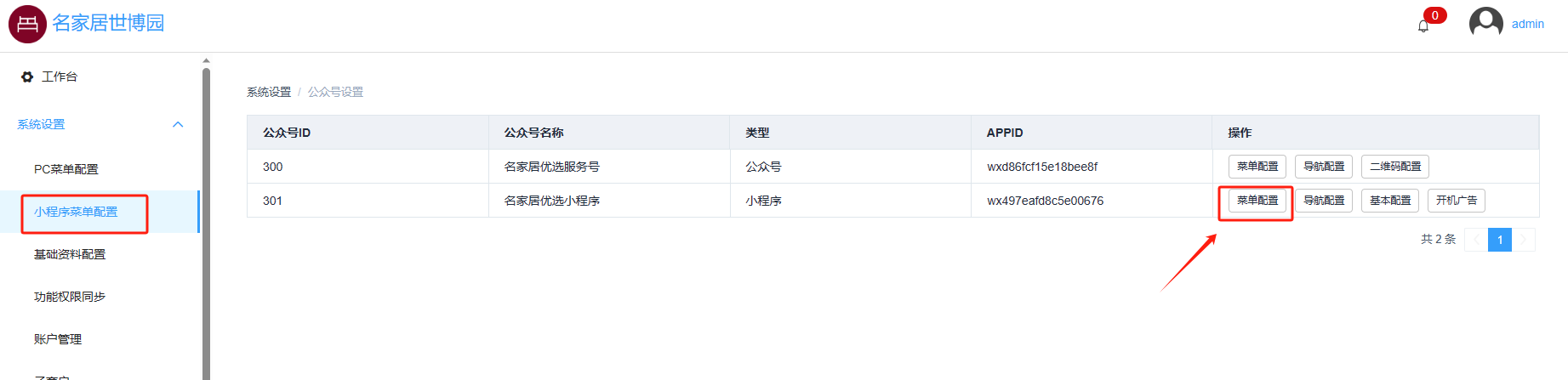Image resolution: width=1568 pixels, height=380 pixels.
Task: Click the 名家居世博园 logo icon
Action: (27, 24)
